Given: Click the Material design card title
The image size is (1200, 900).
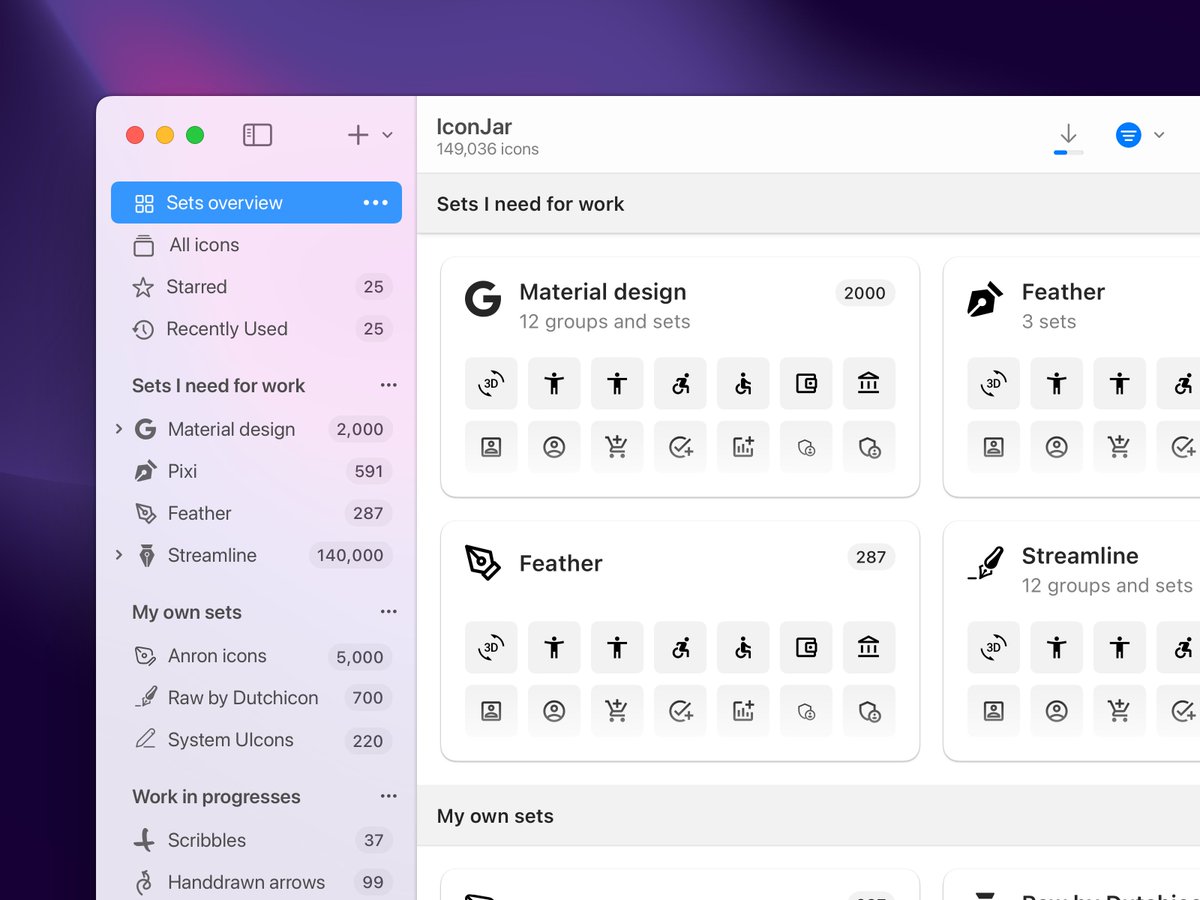Looking at the screenshot, I should [x=603, y=292].
